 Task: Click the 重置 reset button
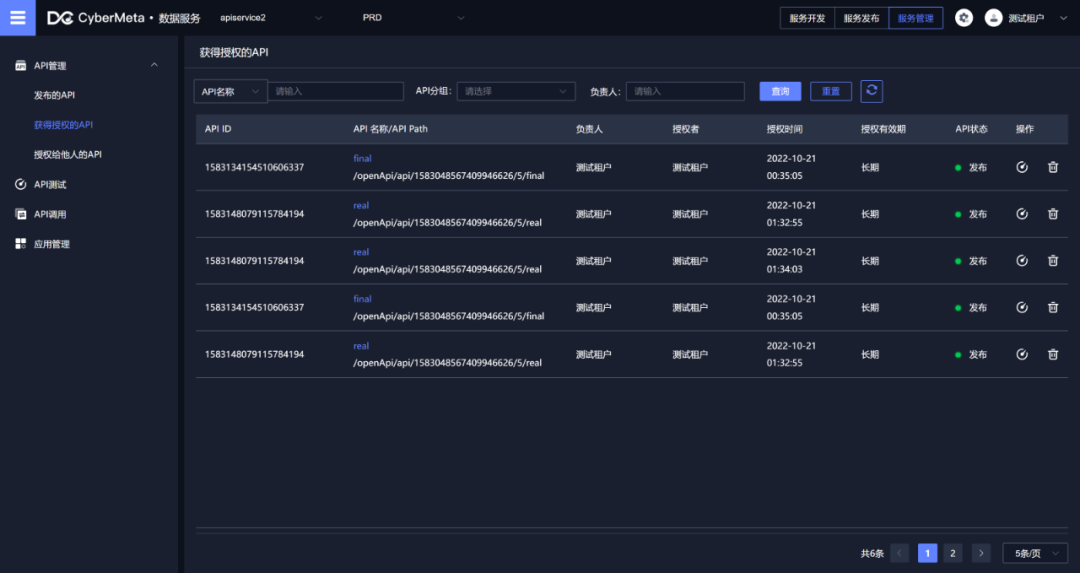tap(831, 91)
